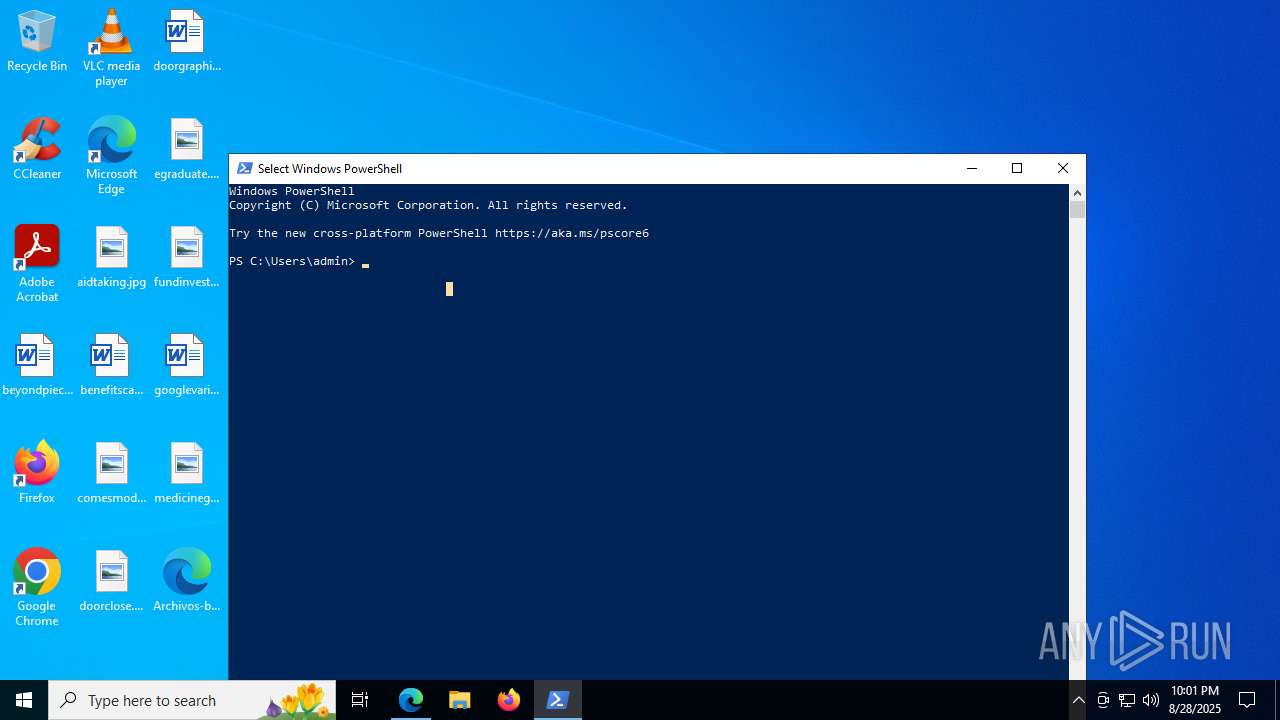The width and height of the screenshot is (1280, 720).
Task: Select the aidtaking.jpg file icon
Action: click(x=111, y=258)
